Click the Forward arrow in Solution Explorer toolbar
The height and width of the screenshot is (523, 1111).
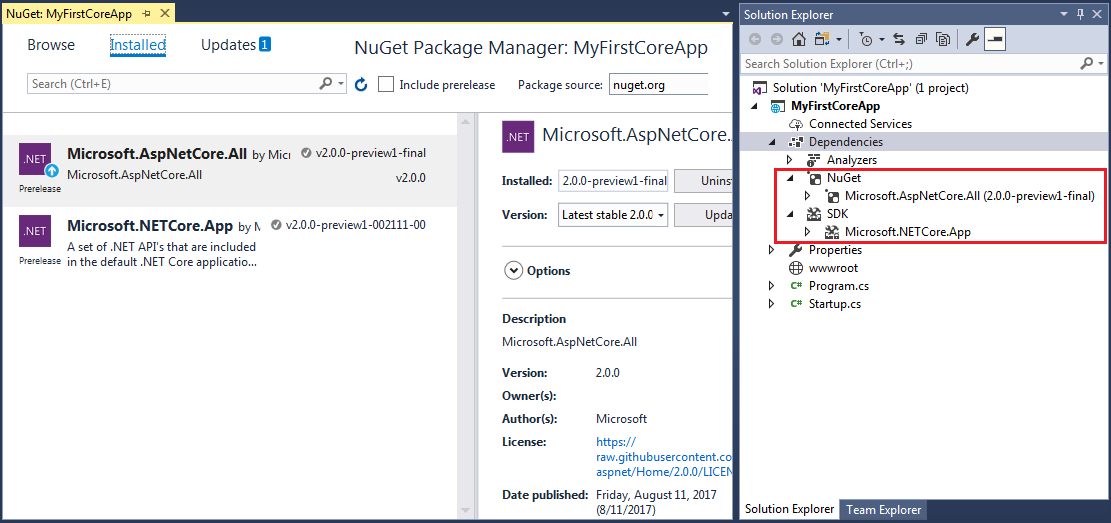coord(777,40)
